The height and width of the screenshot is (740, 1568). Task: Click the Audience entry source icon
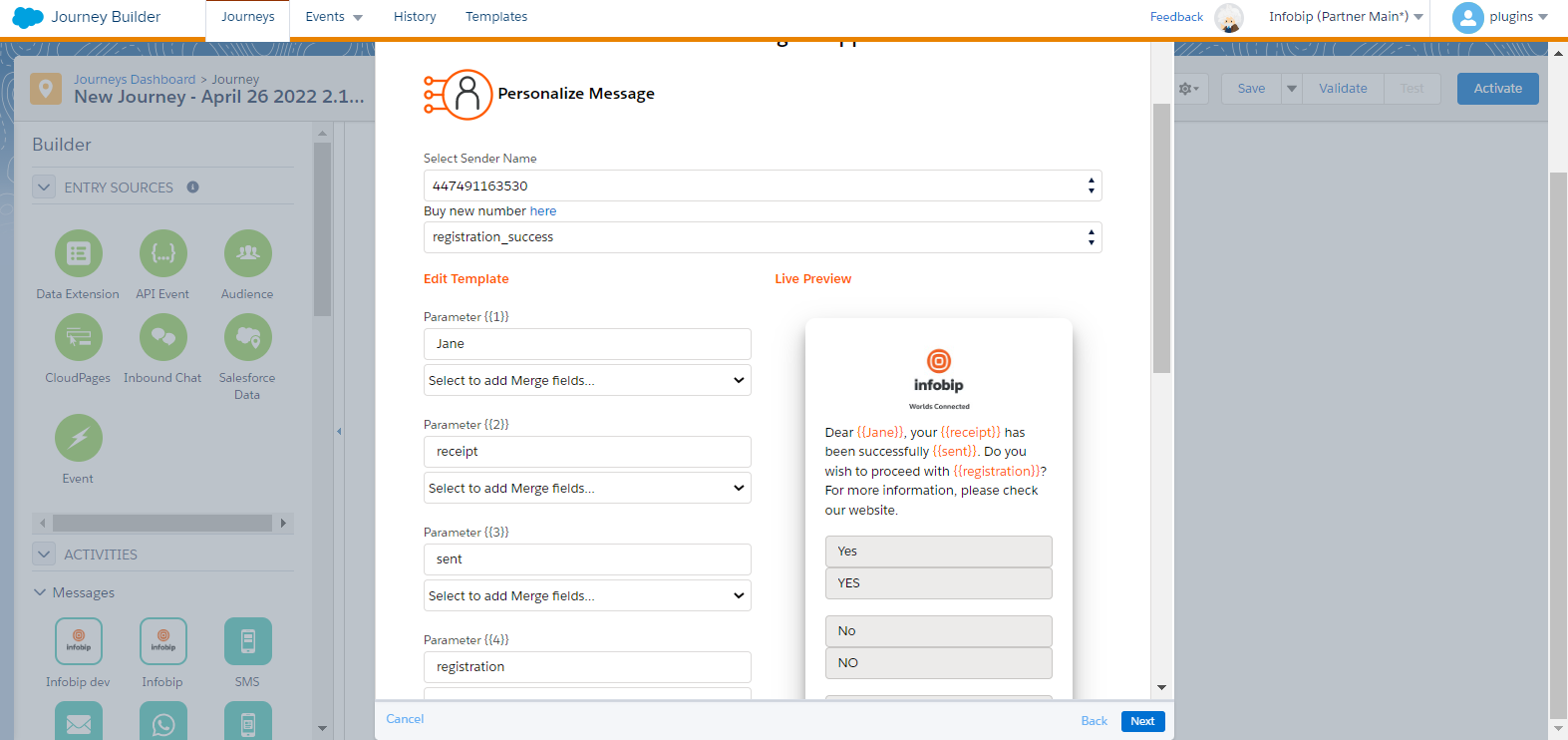[247, 254]
